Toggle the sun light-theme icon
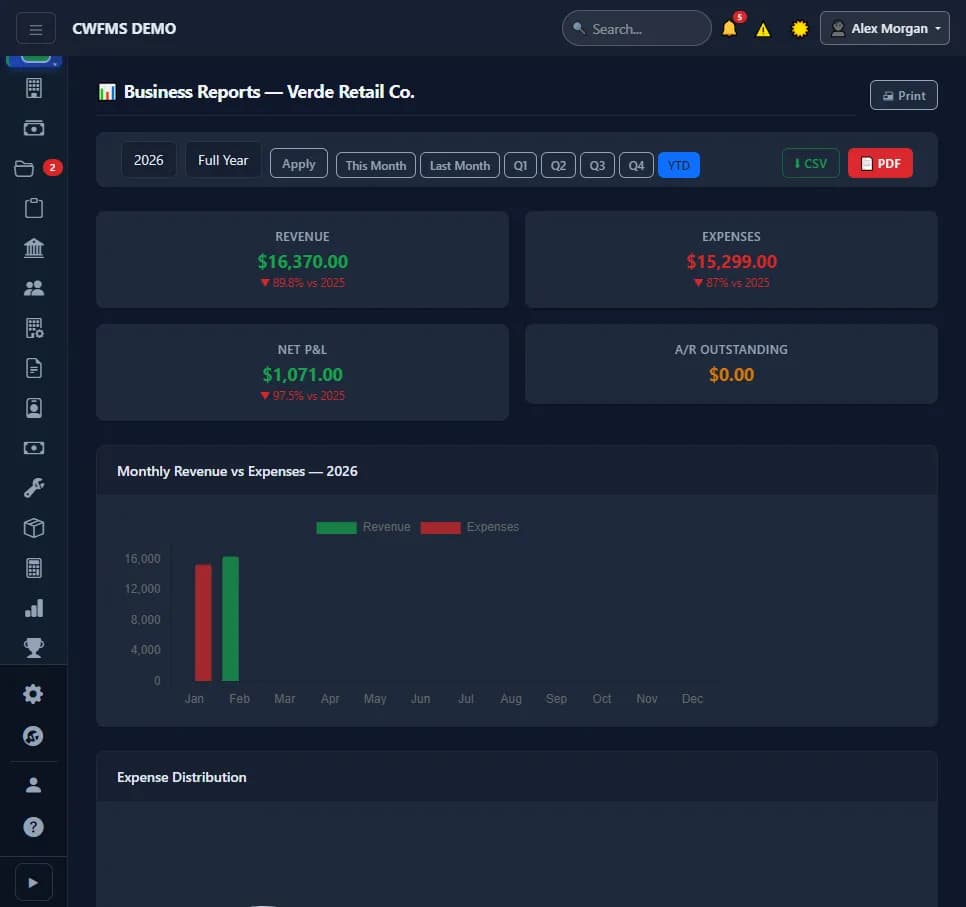The image size is (966, 907). pyautogui.click(x=800, y=29)
